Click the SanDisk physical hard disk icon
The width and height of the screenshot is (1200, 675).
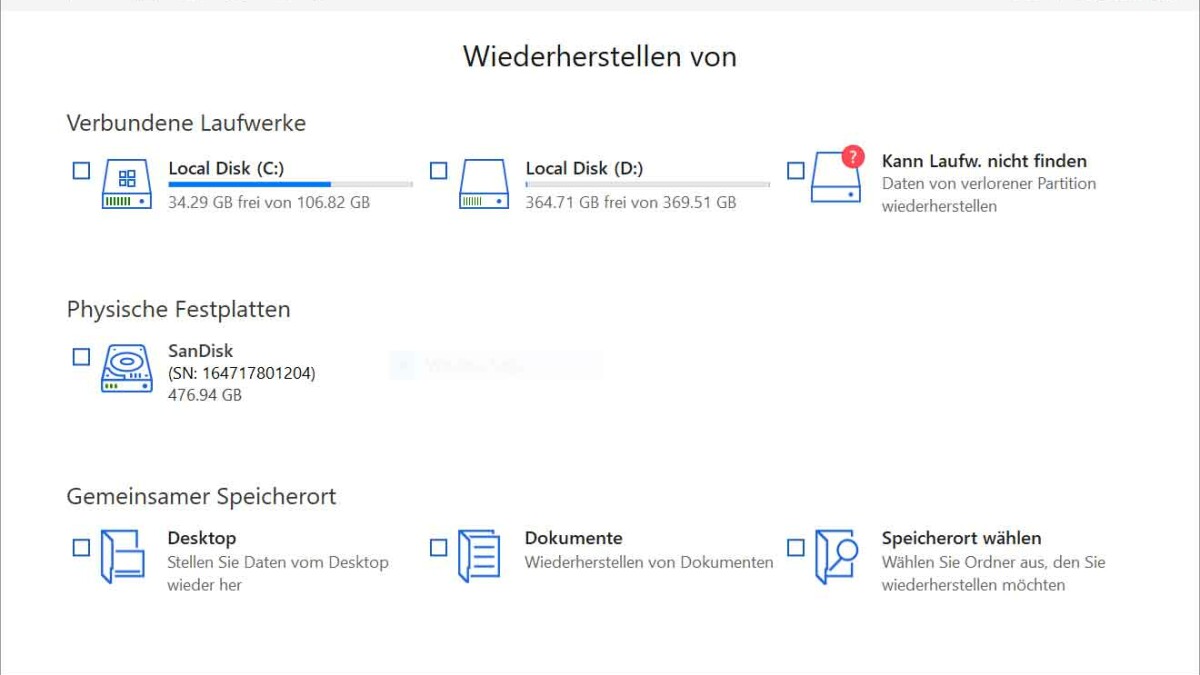click(x=127, y=369)
